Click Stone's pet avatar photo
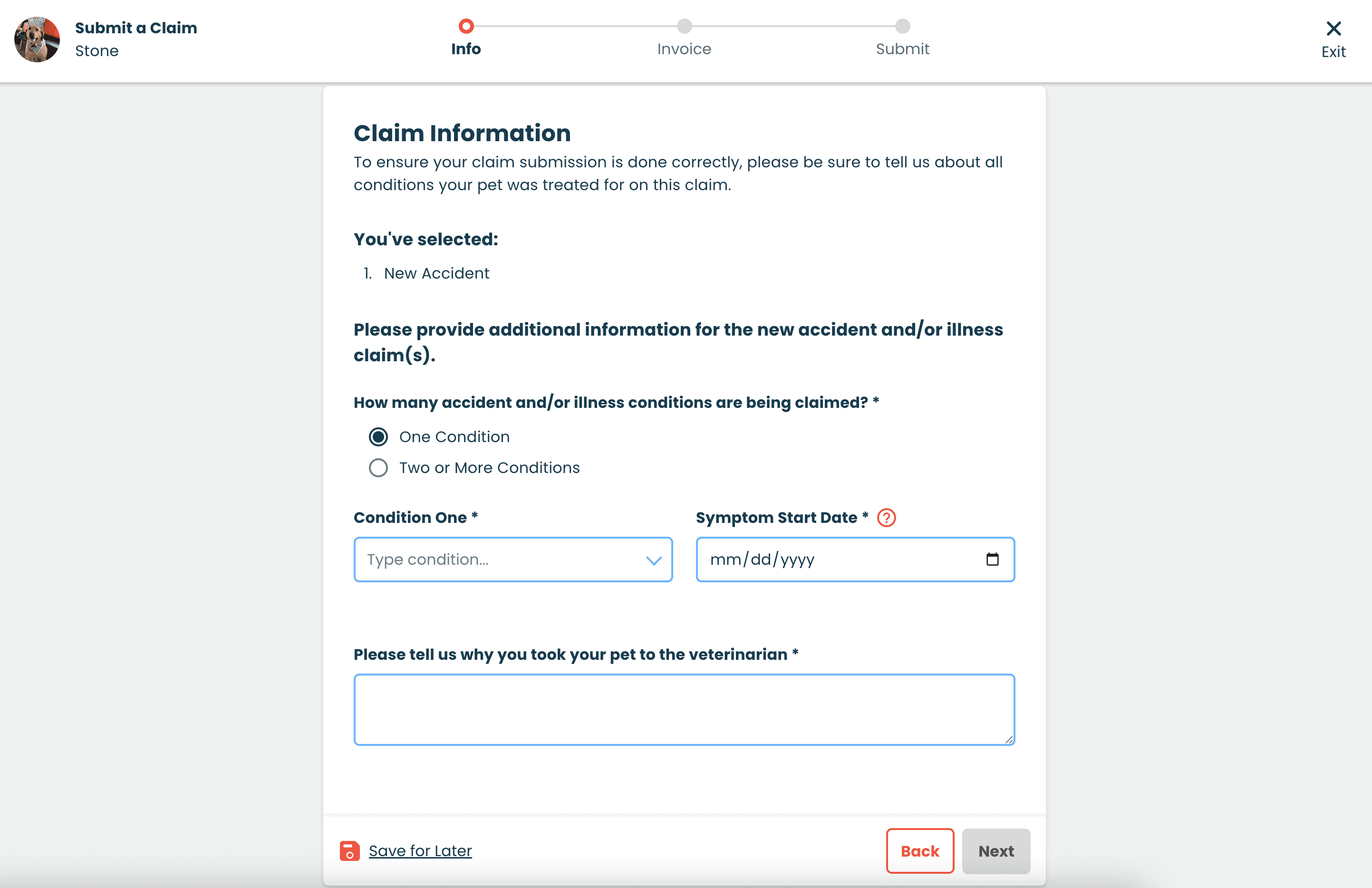The image size is (1372, 888). coord(37,39)
